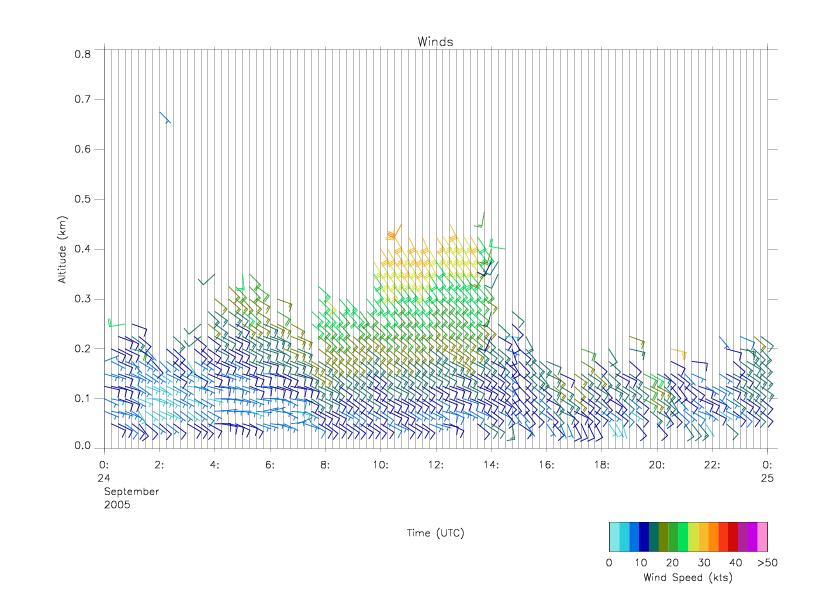Select the "12:" time tick label

click(436, 465)
